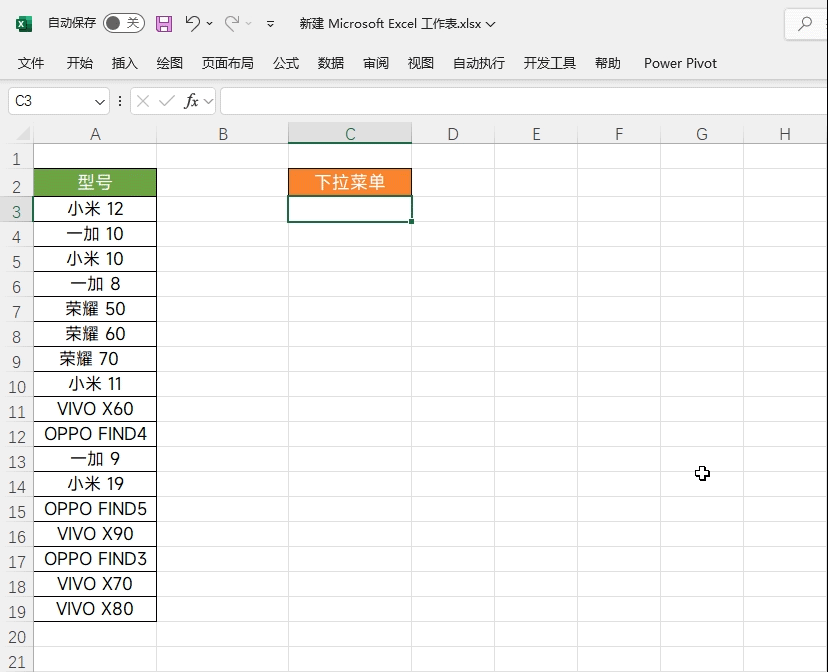Select cell containing 荣耀 70

(95, 359)
